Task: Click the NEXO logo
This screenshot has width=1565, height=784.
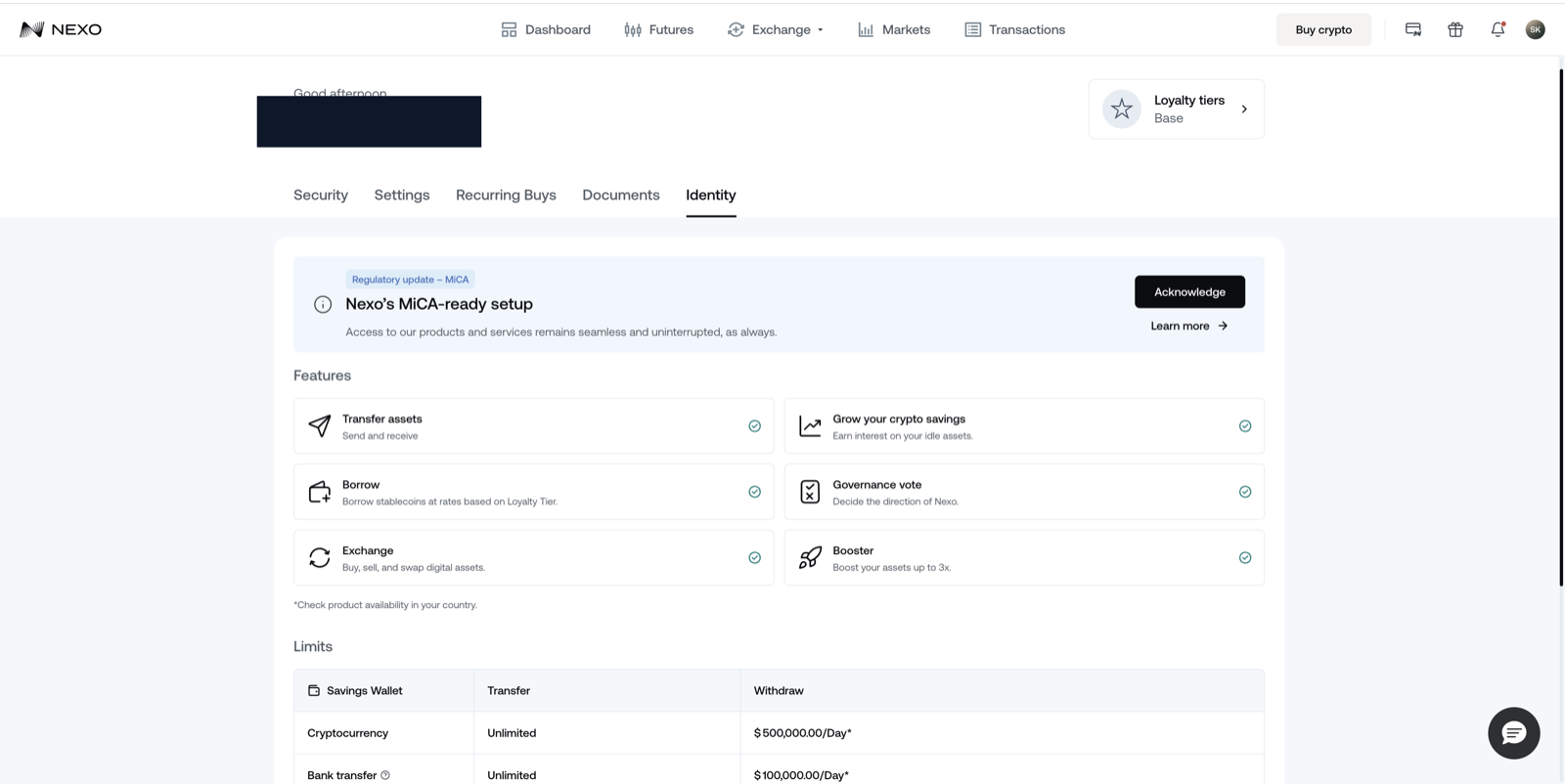Action: (x=61, y=29)
